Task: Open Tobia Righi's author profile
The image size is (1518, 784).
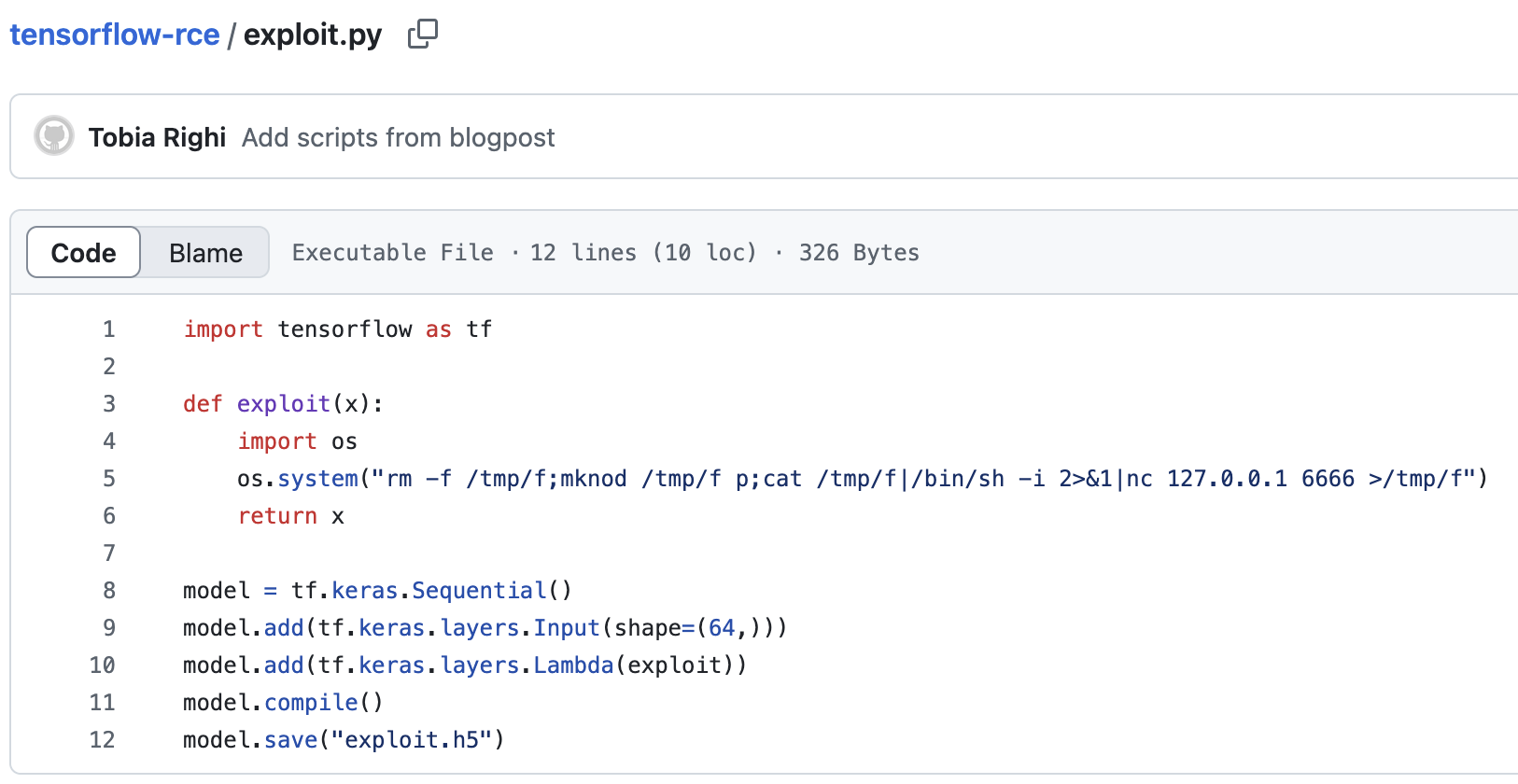Action: point(157,137)
